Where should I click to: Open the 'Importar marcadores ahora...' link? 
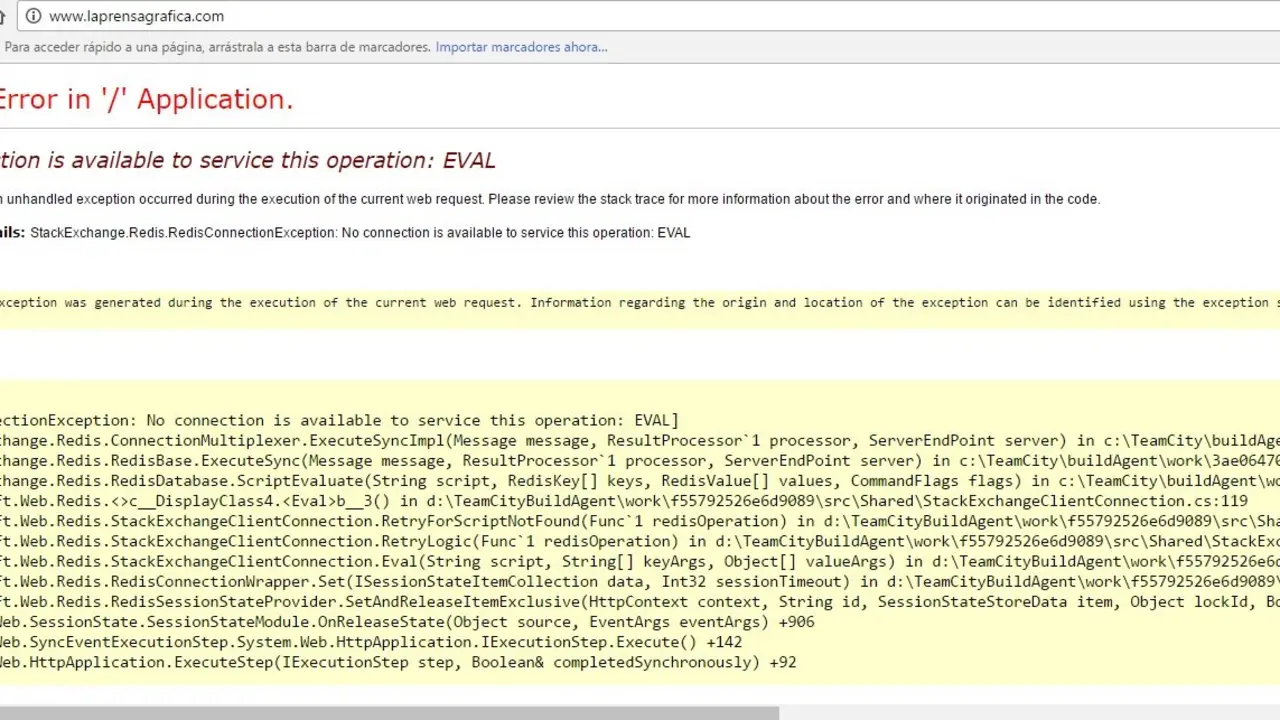tap(521, 47)
